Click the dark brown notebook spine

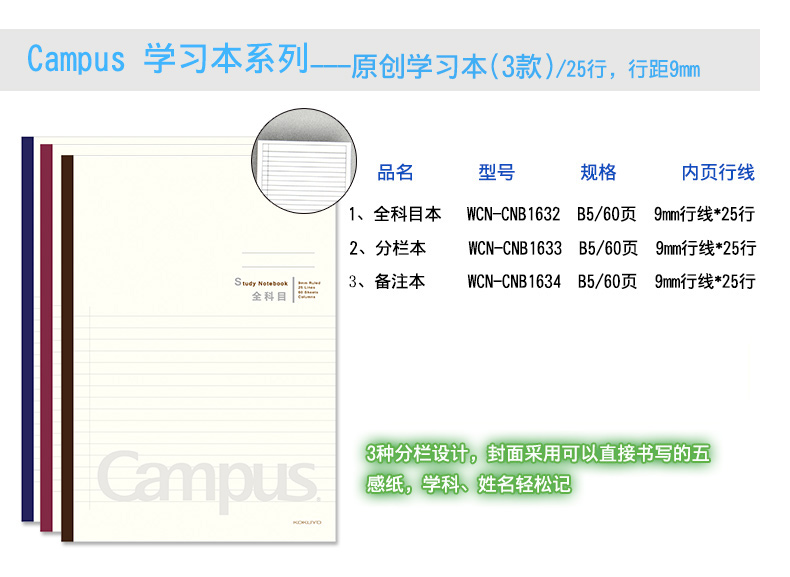67,349
